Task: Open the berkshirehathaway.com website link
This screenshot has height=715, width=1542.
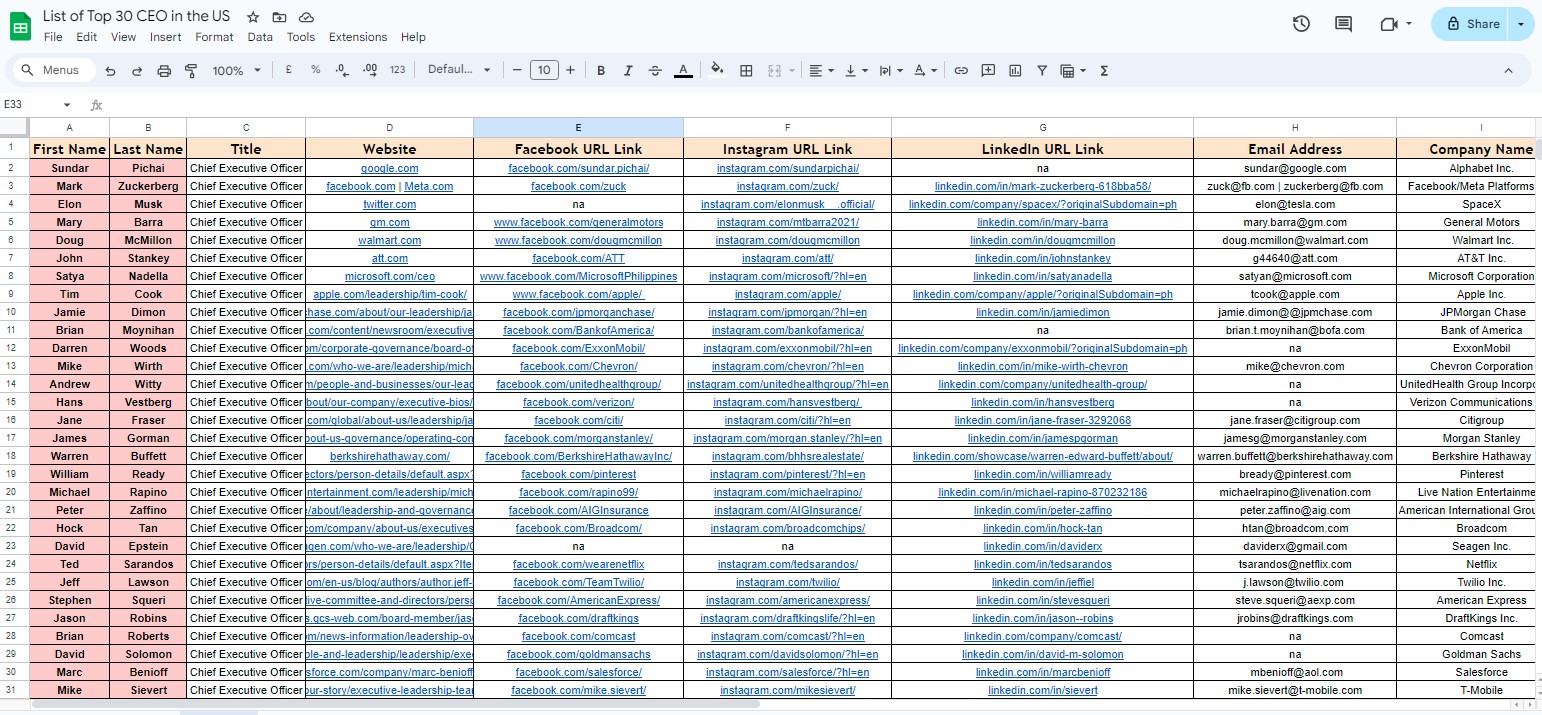Action: point(389,456)
